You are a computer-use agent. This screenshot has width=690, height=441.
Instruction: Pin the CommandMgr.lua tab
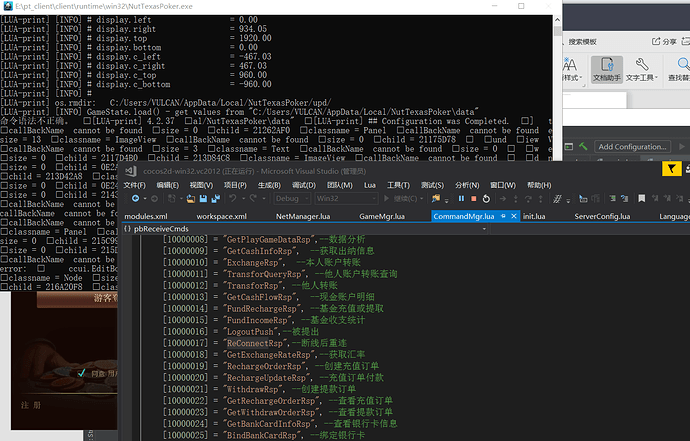coord(503,216)
